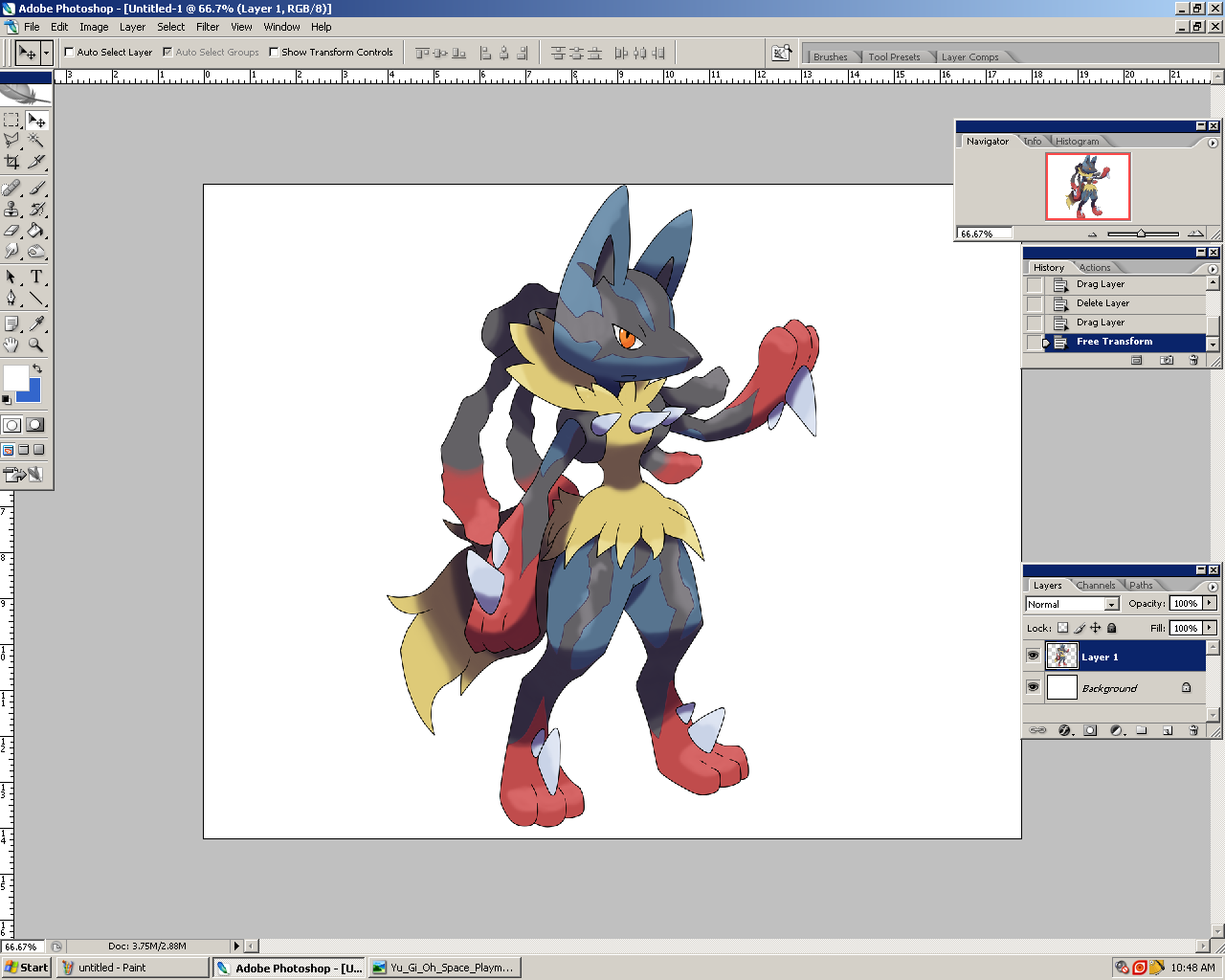Click the Windows Start button
The image size is (1225, 980).
click(26, 968)
